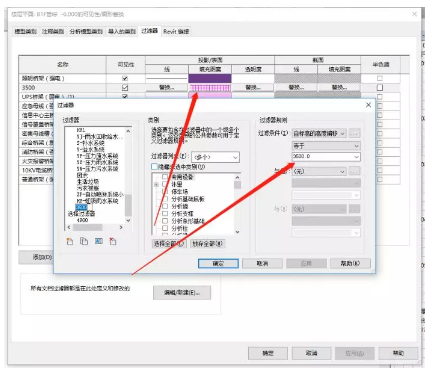This screenshot has height=374, width=433.
Task: Check the 分析墙 category checkbox
Action: click(165, 206)
